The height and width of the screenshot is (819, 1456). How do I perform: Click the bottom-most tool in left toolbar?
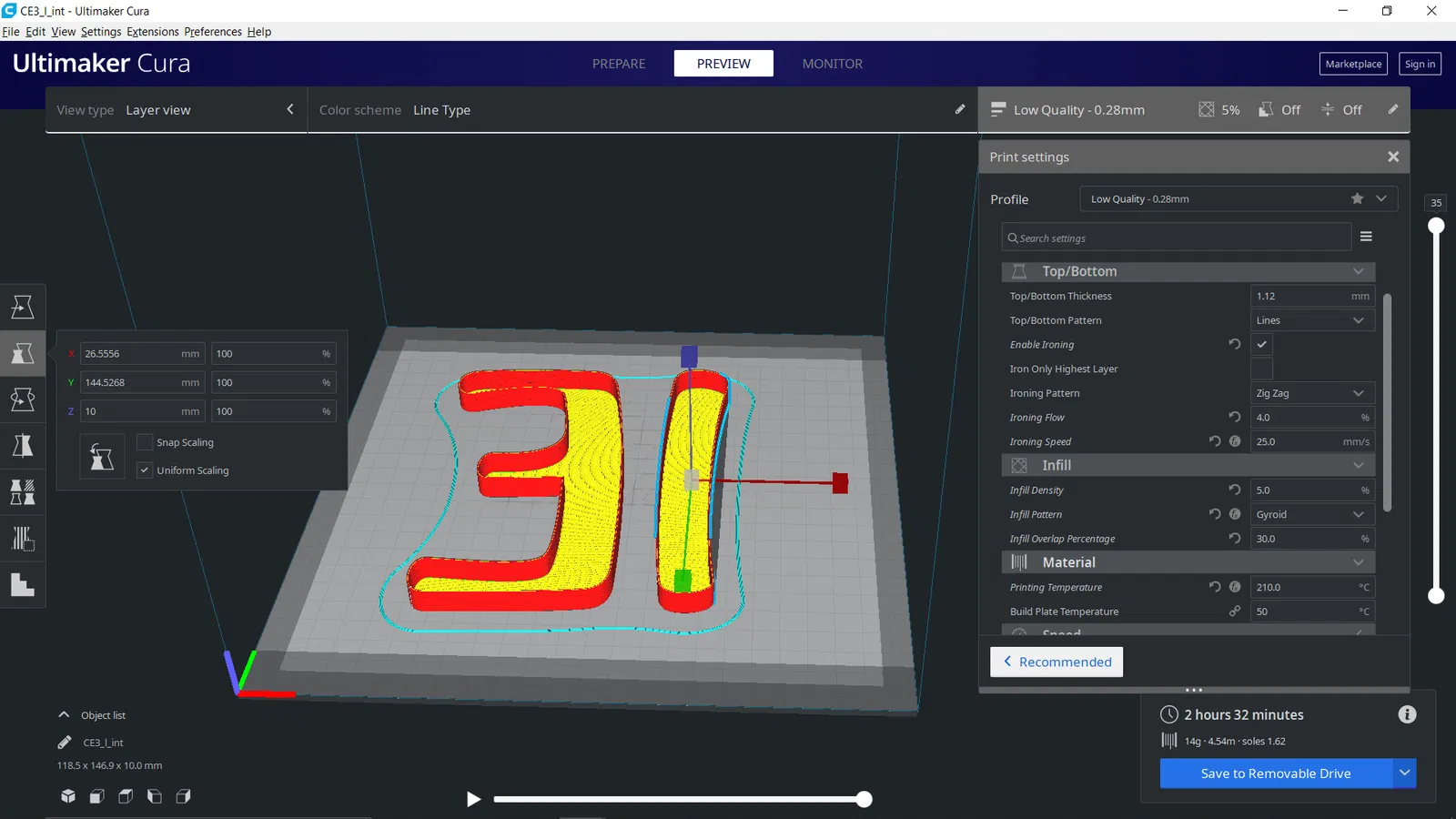click(x=23, y=585)
